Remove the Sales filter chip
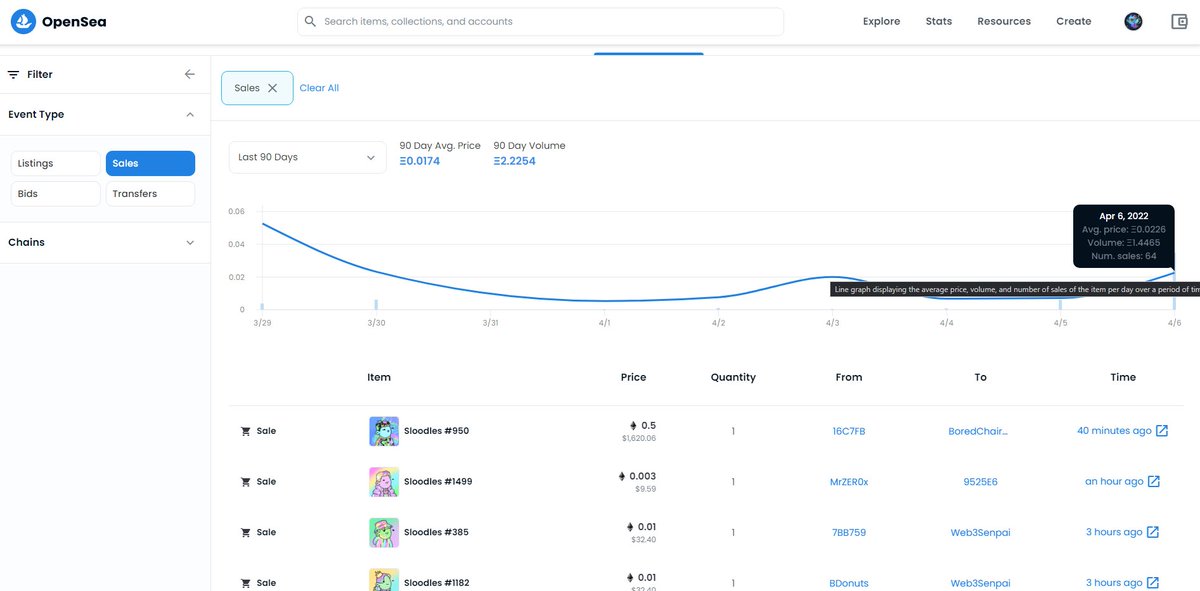Image resolution: width=1200 pixels, height=591 pixels. click(x=272, y=88)
